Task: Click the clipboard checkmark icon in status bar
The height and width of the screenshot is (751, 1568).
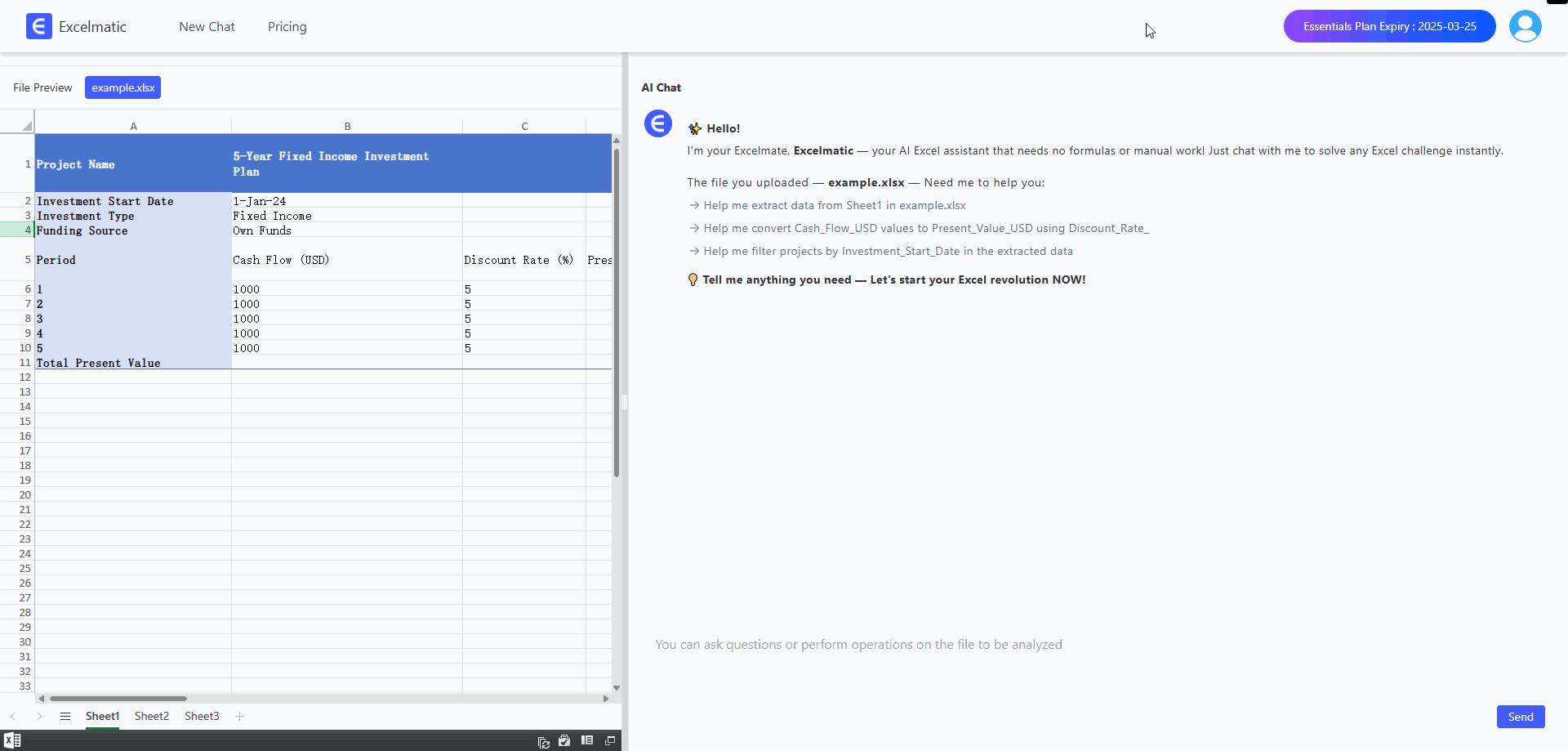Action: (x=564, y=740)
